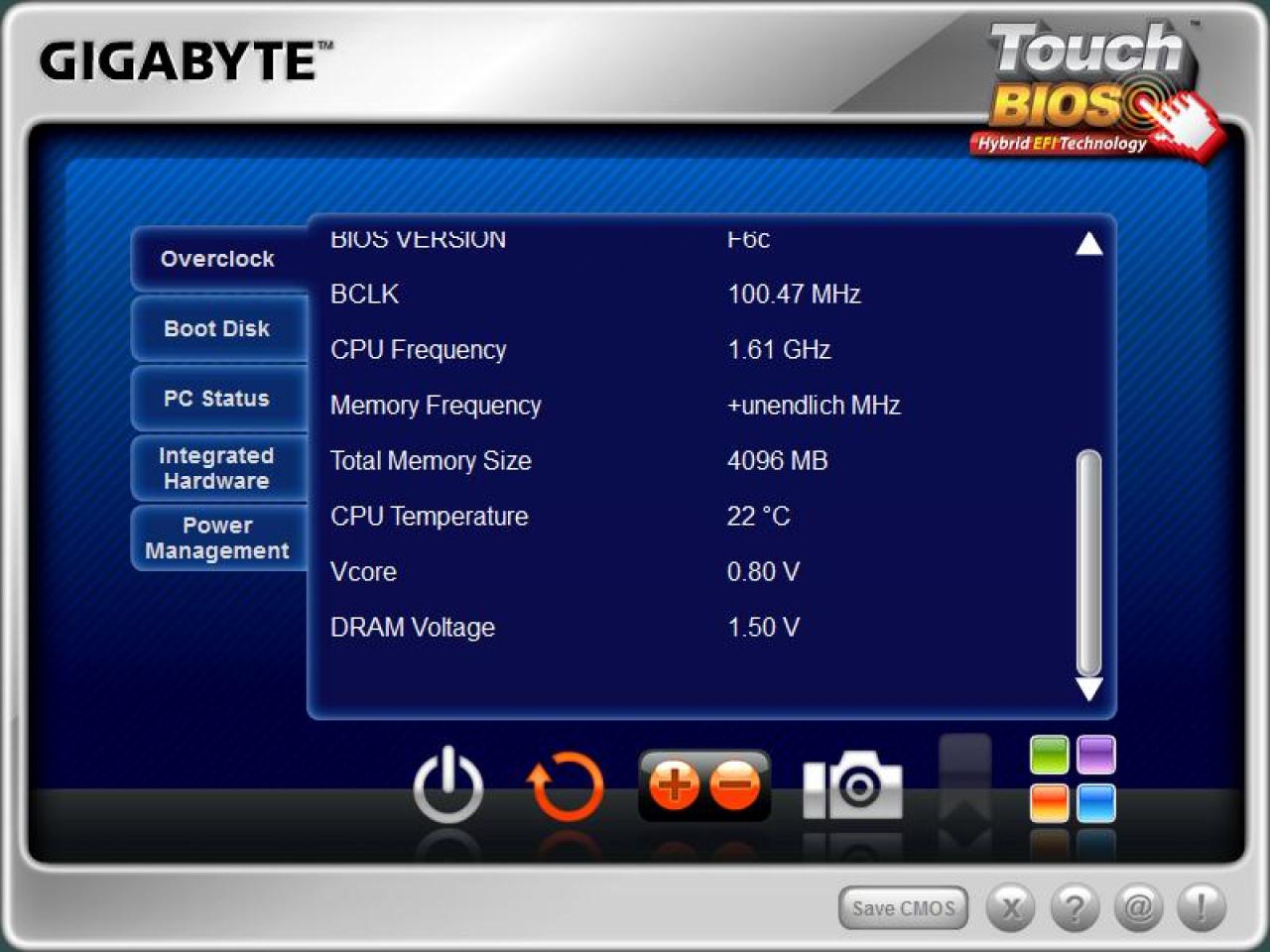
Task: Click the CPU Frequency label
Action: [419, 349]
